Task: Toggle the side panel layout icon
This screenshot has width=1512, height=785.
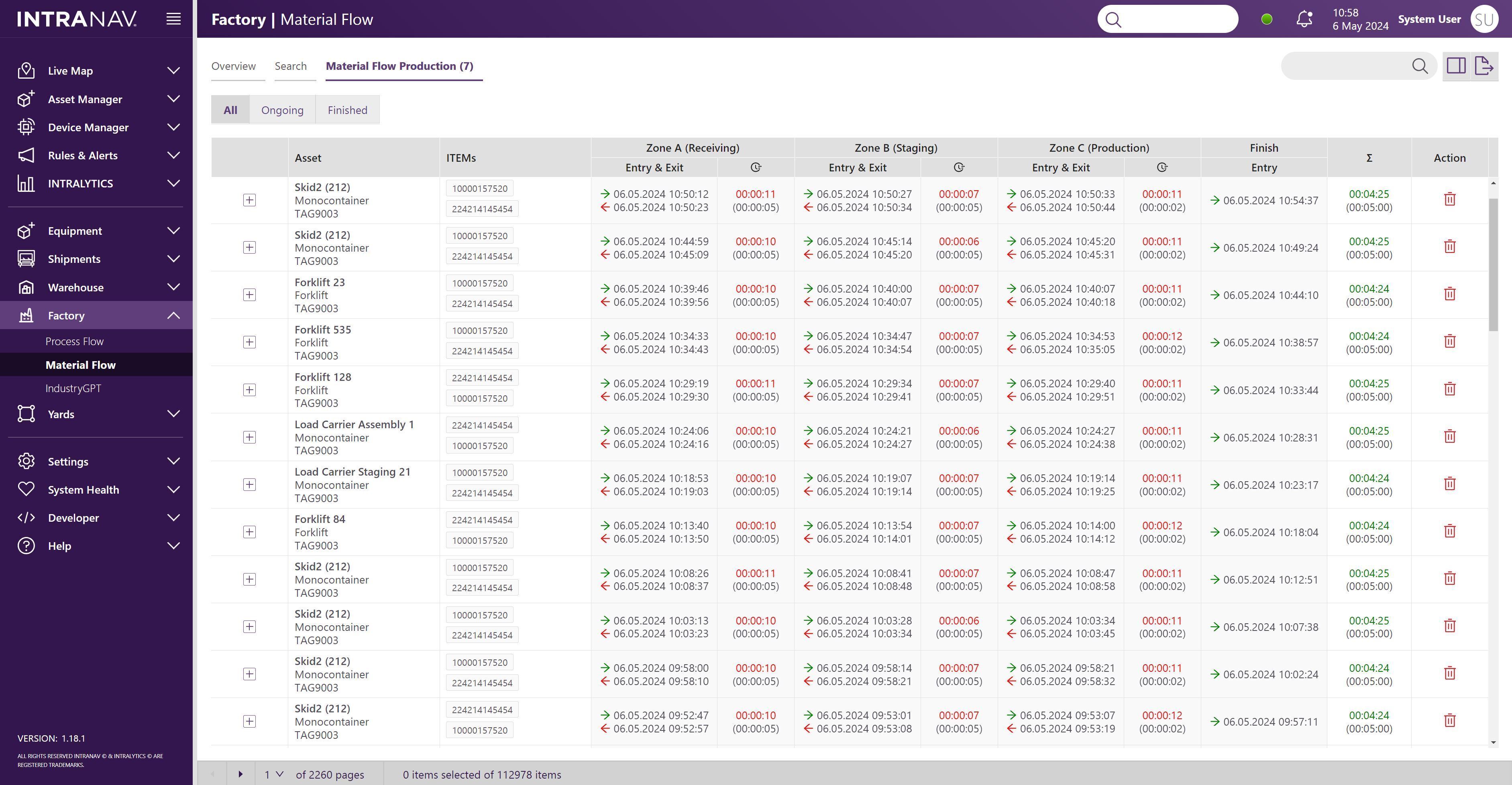Action: tap(1456, 66)
